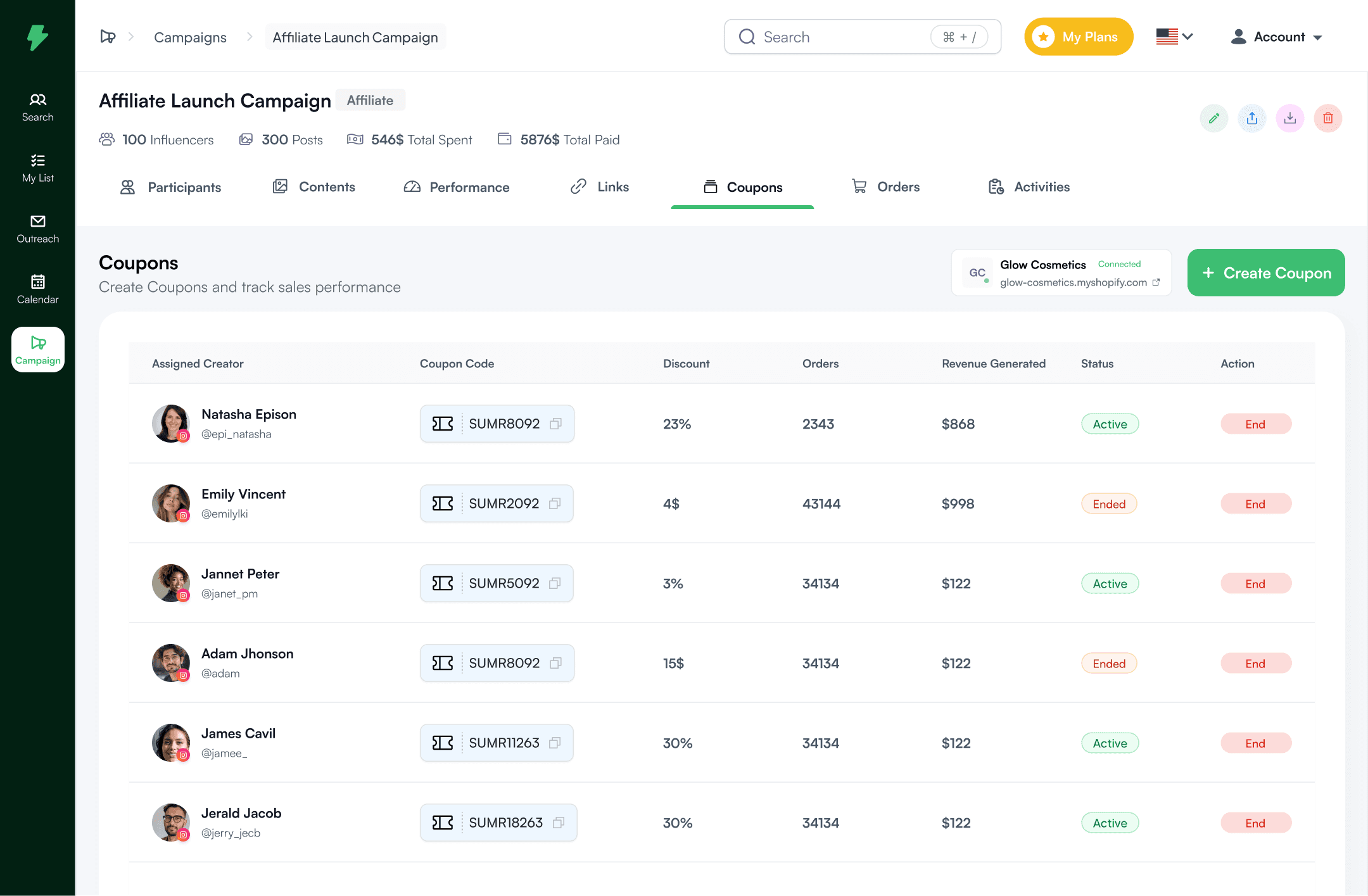Click the lightning app logo
The image size is (1368, 896).
tap(37, 37)
